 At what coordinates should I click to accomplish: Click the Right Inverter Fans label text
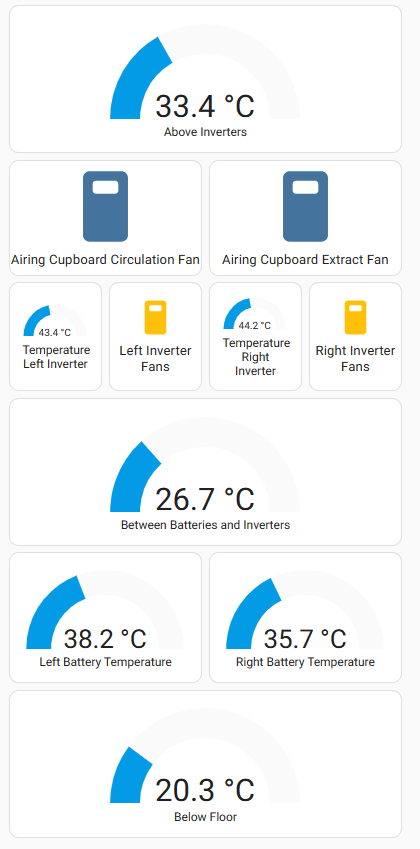pyautogui.click(x=356, y=358)
